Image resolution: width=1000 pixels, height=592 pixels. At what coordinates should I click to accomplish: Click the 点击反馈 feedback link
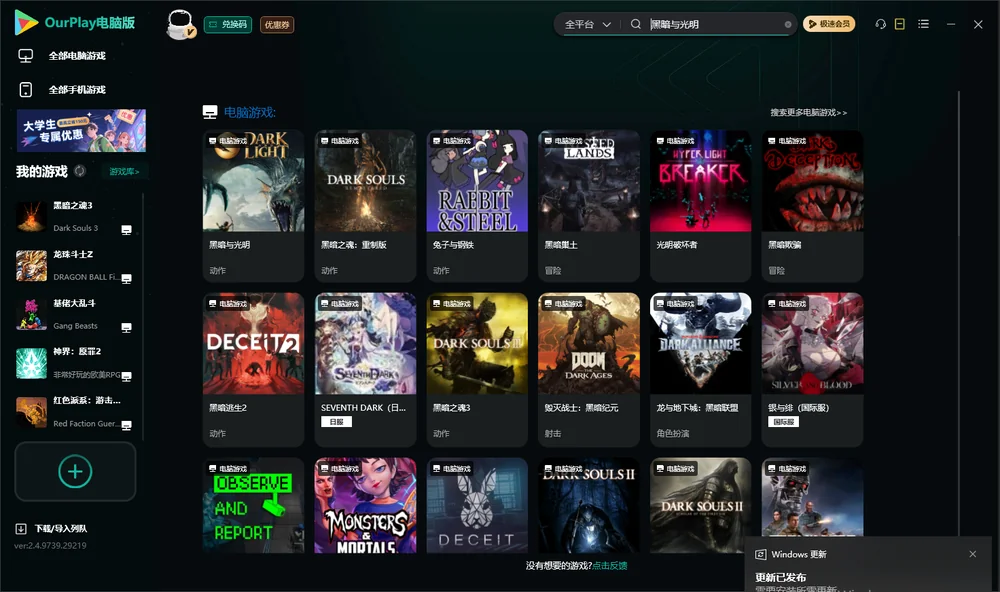pyautogui.click(x=610, y=565)
